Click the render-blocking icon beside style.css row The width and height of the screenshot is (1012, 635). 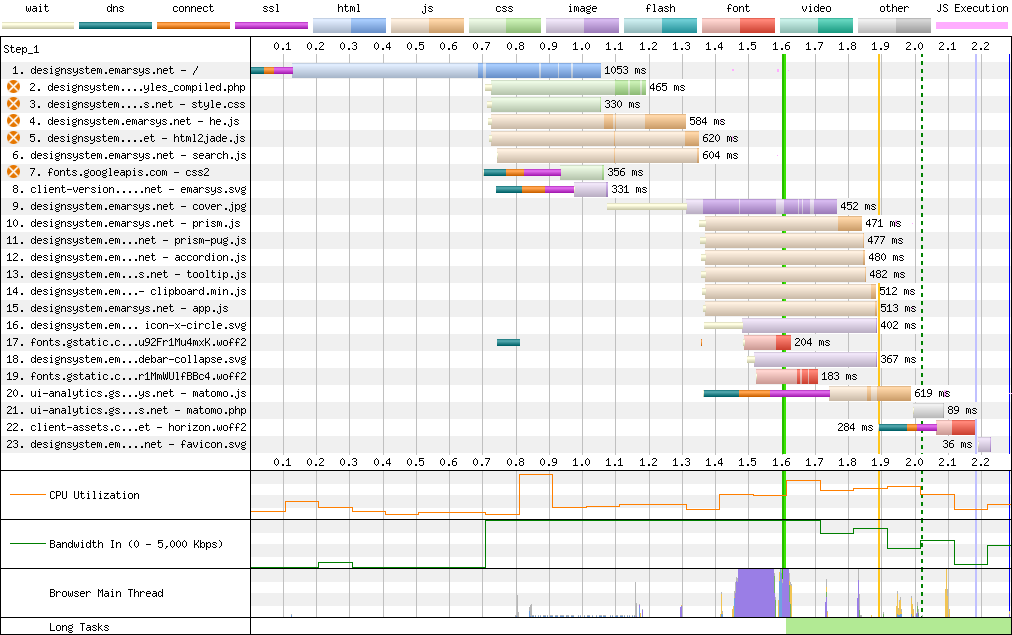tap(14, 104)
